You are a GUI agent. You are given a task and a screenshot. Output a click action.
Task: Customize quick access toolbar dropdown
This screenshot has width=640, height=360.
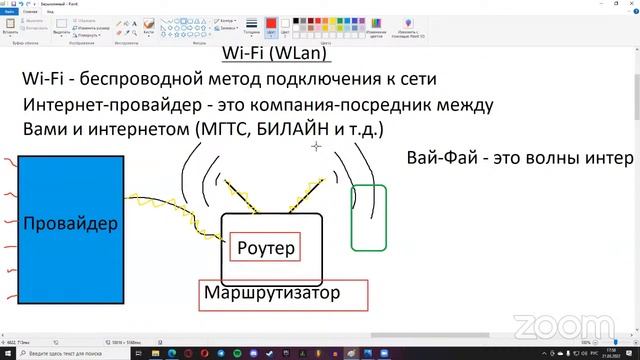pos(35,4)
